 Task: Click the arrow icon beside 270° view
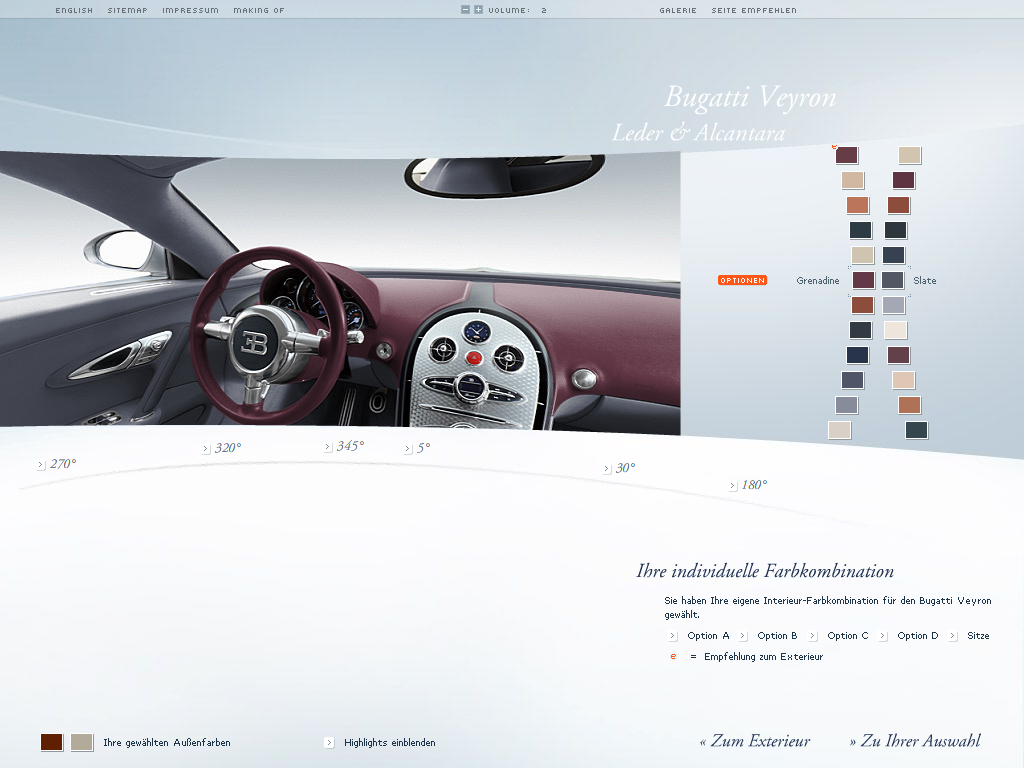click(x=41, y=465)
